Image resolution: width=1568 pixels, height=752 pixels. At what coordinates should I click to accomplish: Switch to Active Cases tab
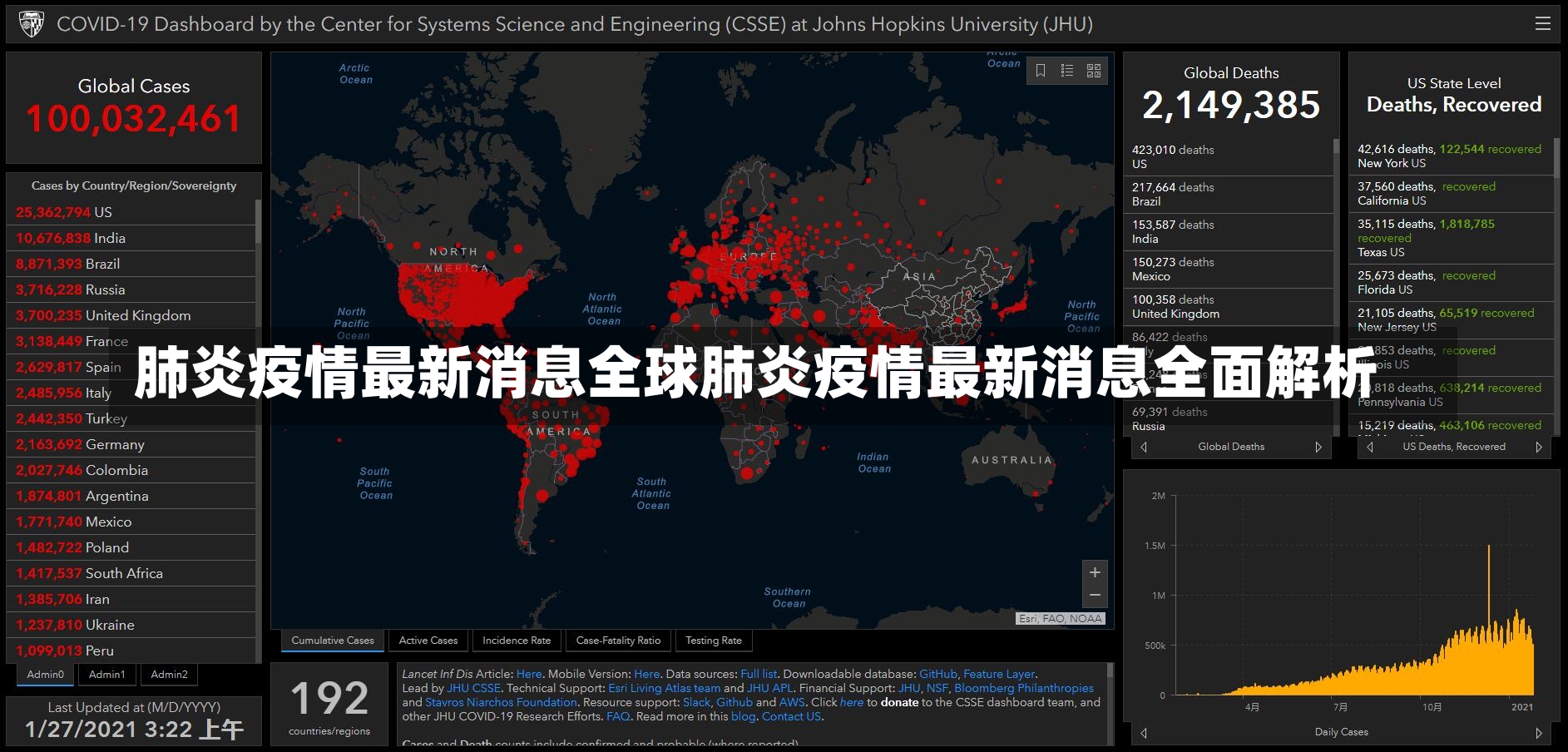[x=428, y=641]
